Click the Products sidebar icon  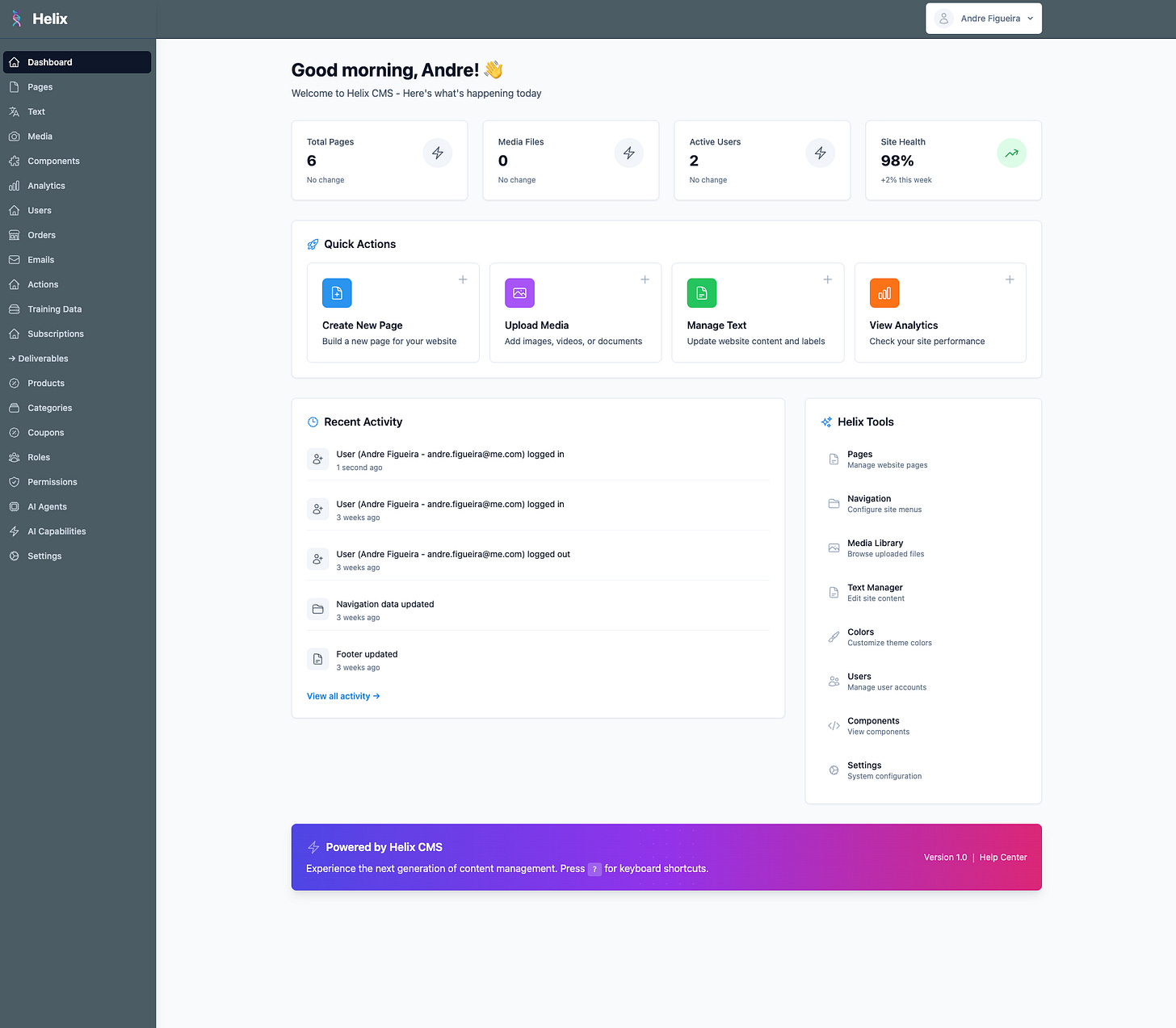pos(14,384)
